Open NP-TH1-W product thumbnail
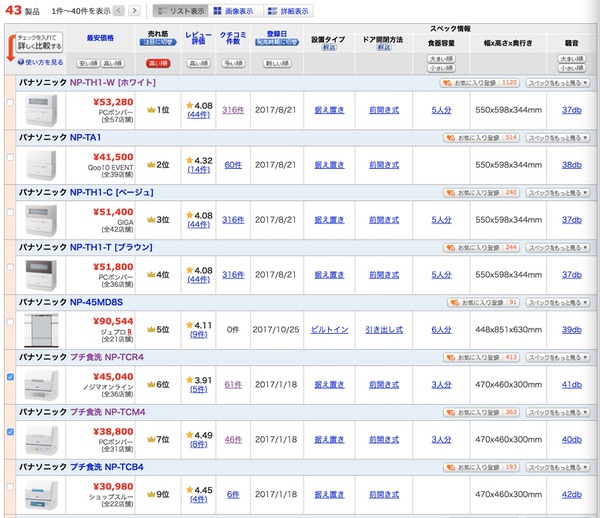The width and height of the screenshot is (600, 518). (41, 110)
